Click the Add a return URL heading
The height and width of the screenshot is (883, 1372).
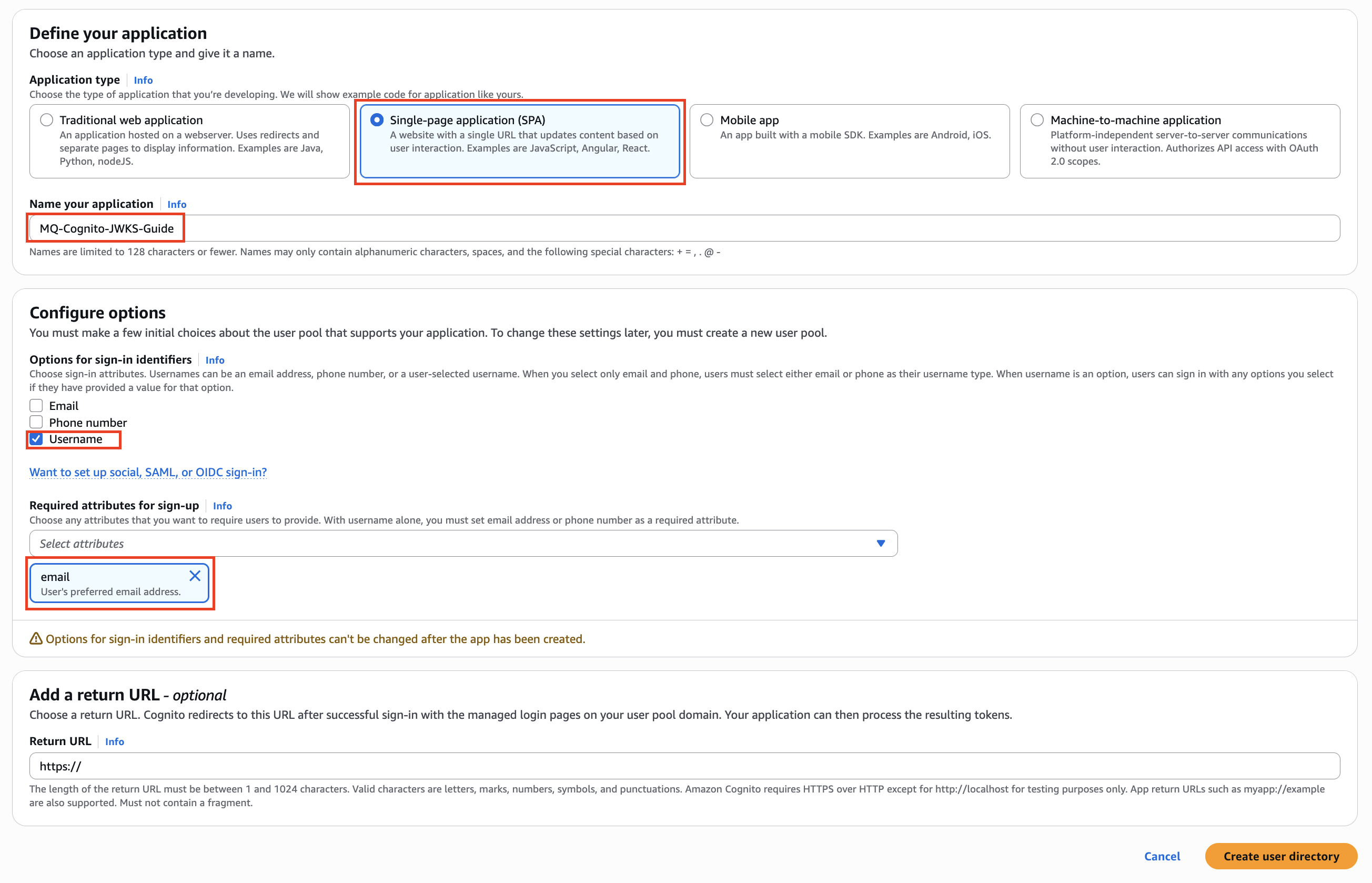pos(128,695)
